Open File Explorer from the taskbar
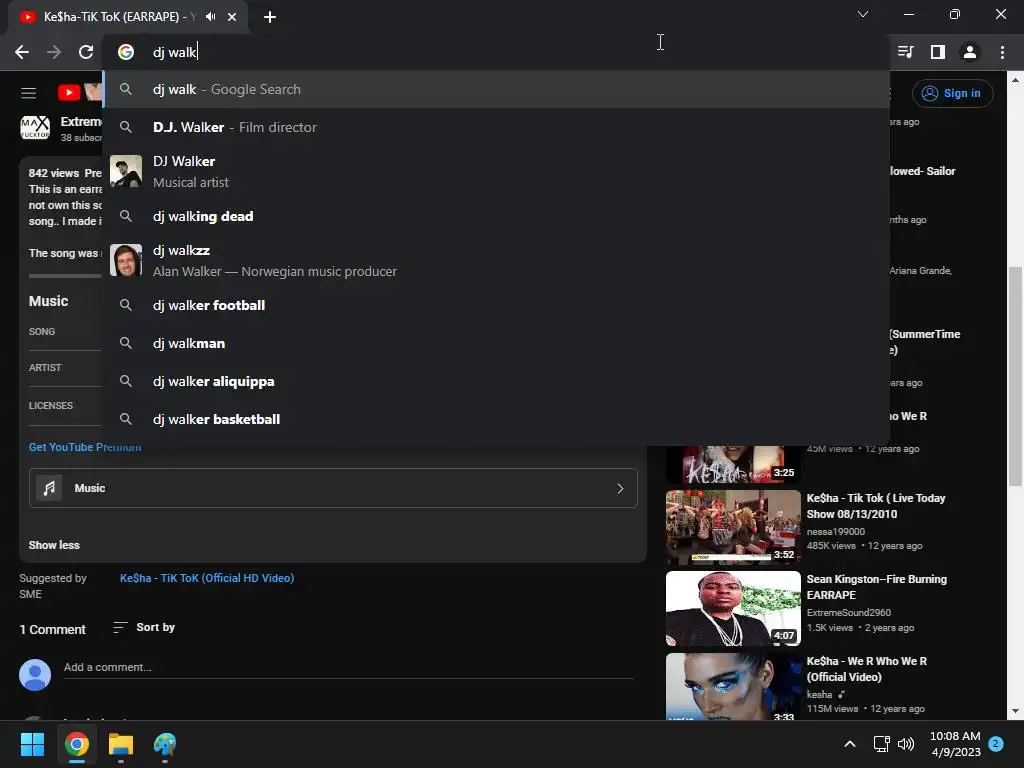1024x768 pixels. pyautogui.click(x=121, y=744)
